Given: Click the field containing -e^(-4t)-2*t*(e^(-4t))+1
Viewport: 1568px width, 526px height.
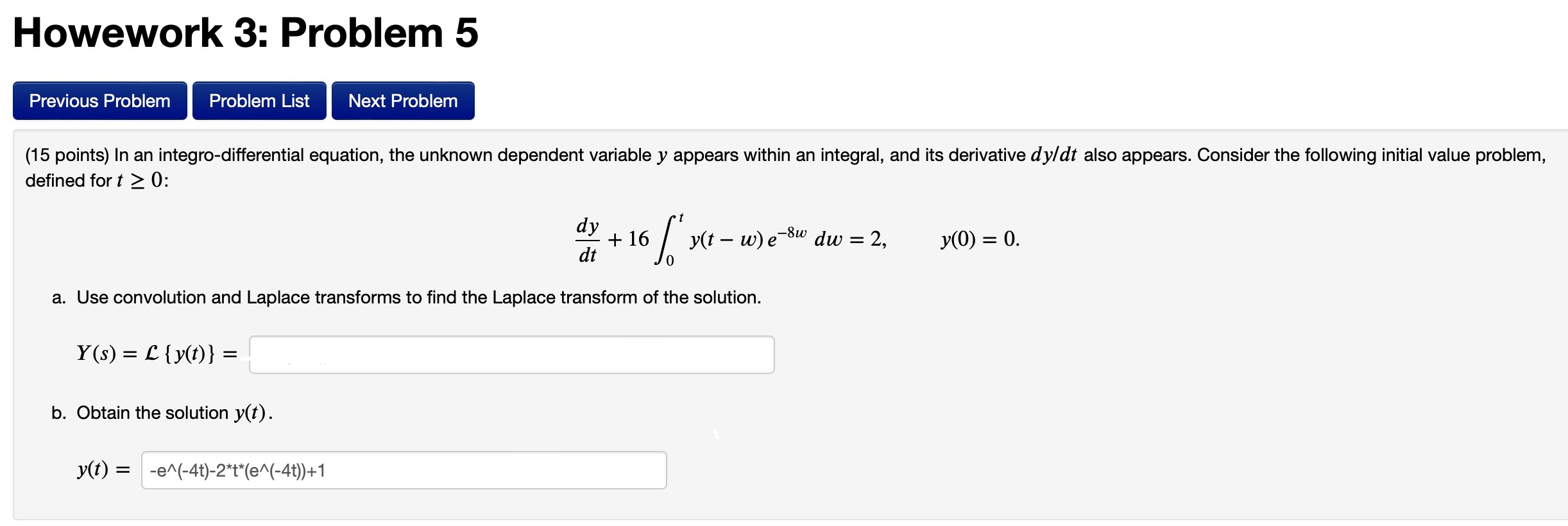Looking at the screenshot, I should click(404, 470).
